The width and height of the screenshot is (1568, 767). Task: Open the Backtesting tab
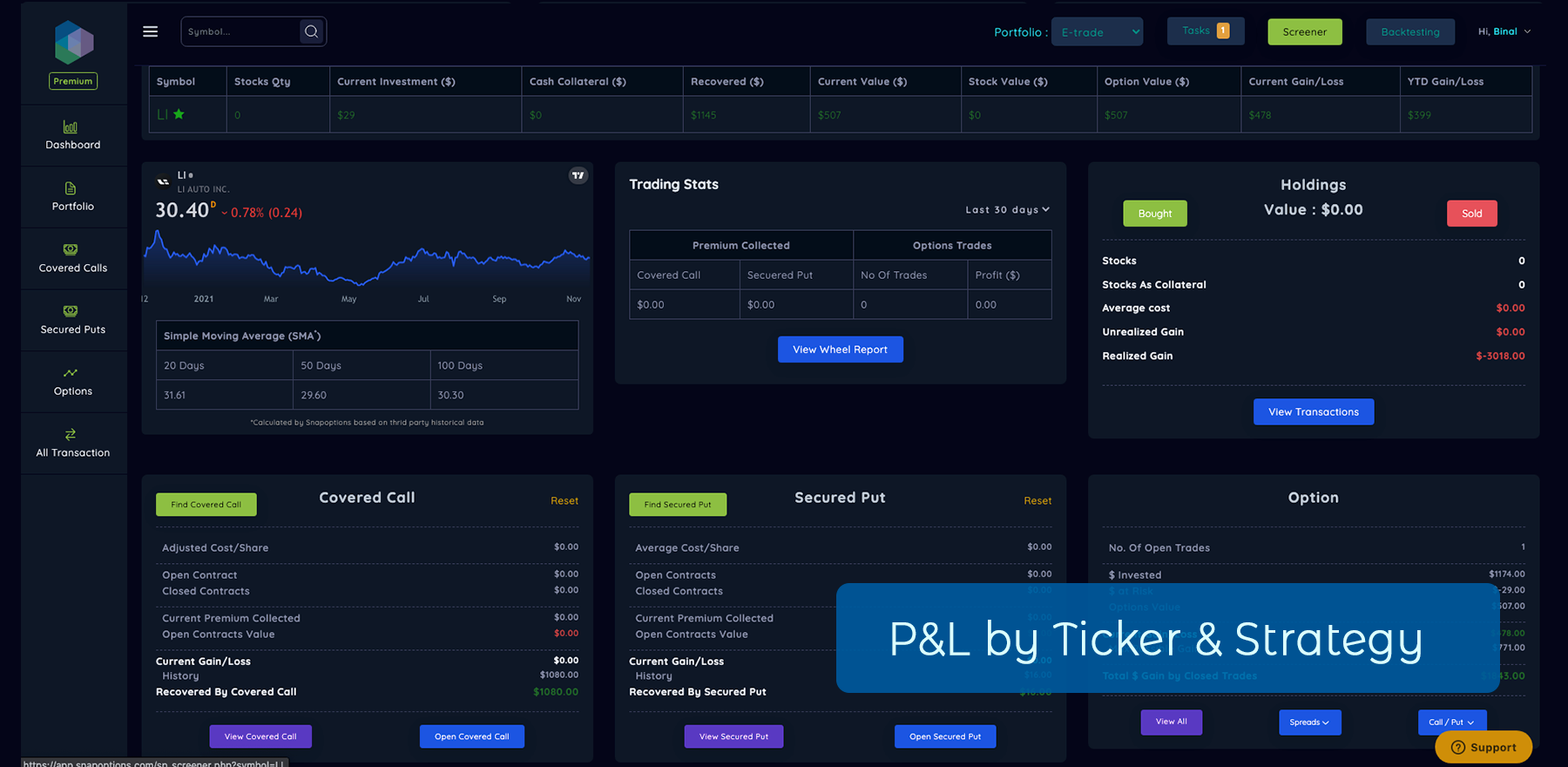pos(1409,32)
